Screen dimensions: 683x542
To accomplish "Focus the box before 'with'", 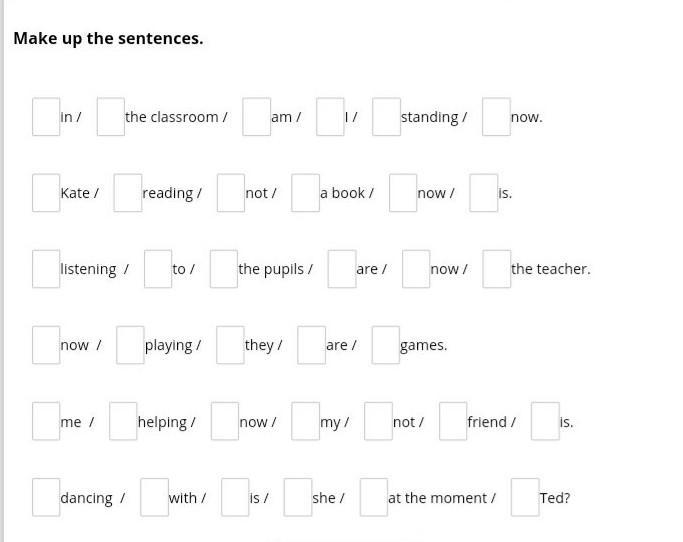I will tap(155, 498).
